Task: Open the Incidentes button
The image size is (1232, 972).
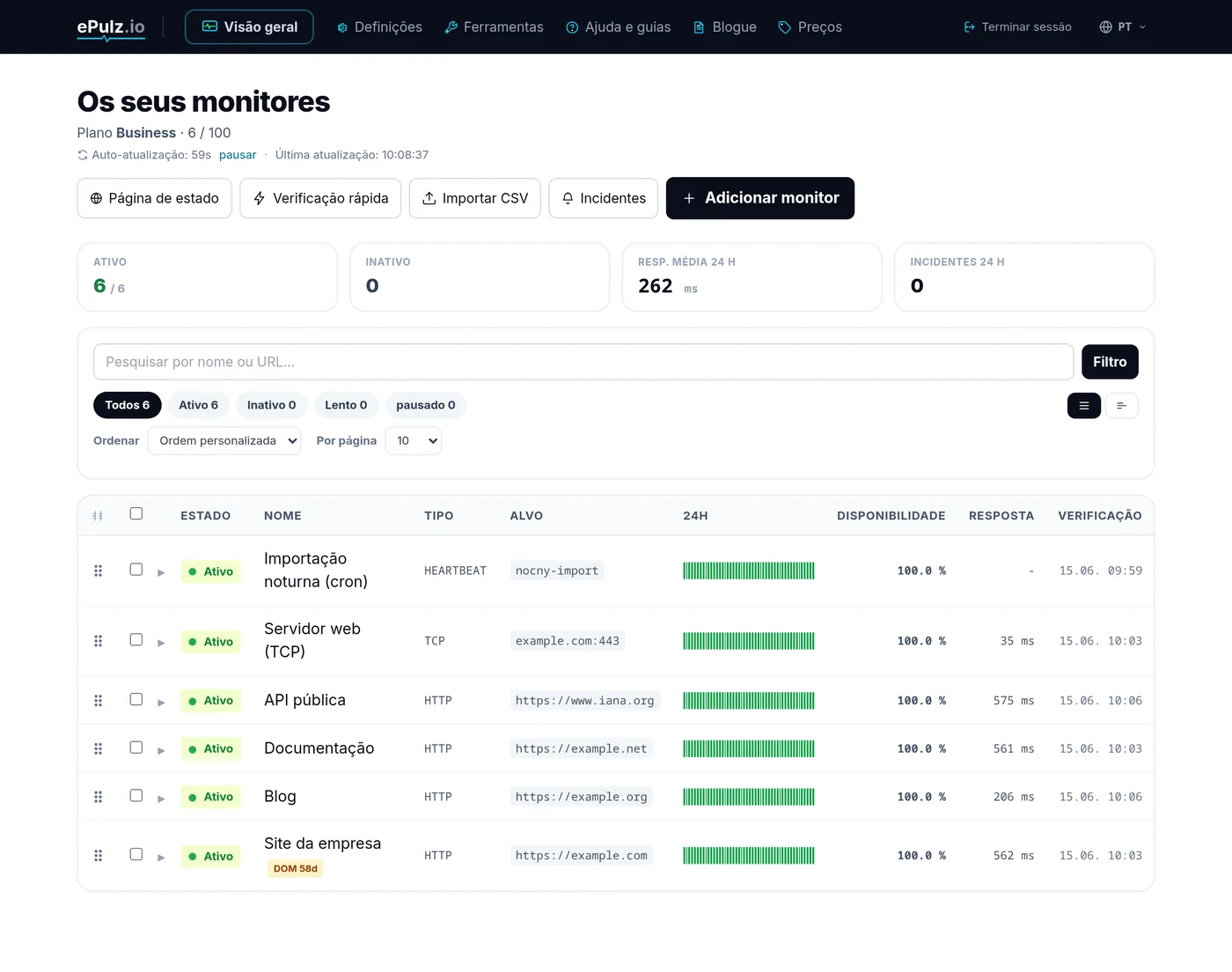Action: 604,198
